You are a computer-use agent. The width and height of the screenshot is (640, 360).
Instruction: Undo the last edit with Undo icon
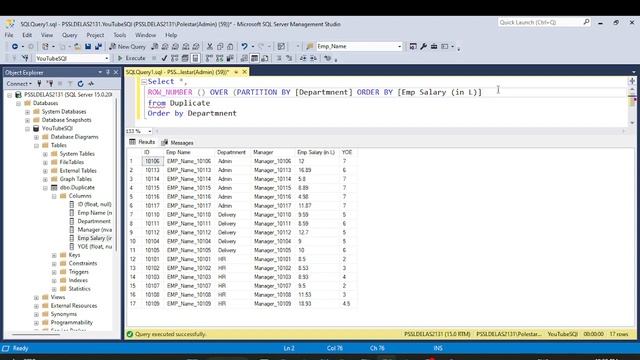tap(244, 47)
